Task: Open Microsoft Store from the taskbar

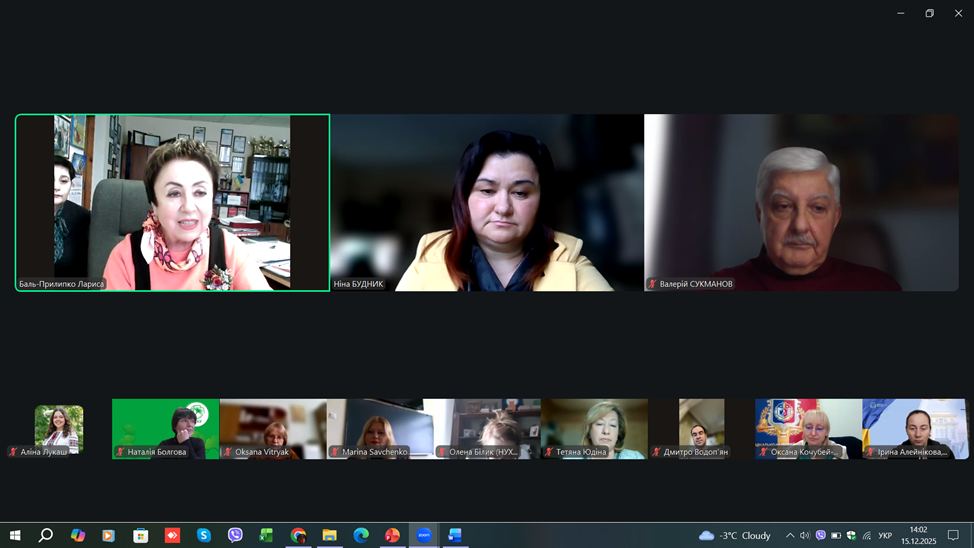Action: (x=141, y=535)
